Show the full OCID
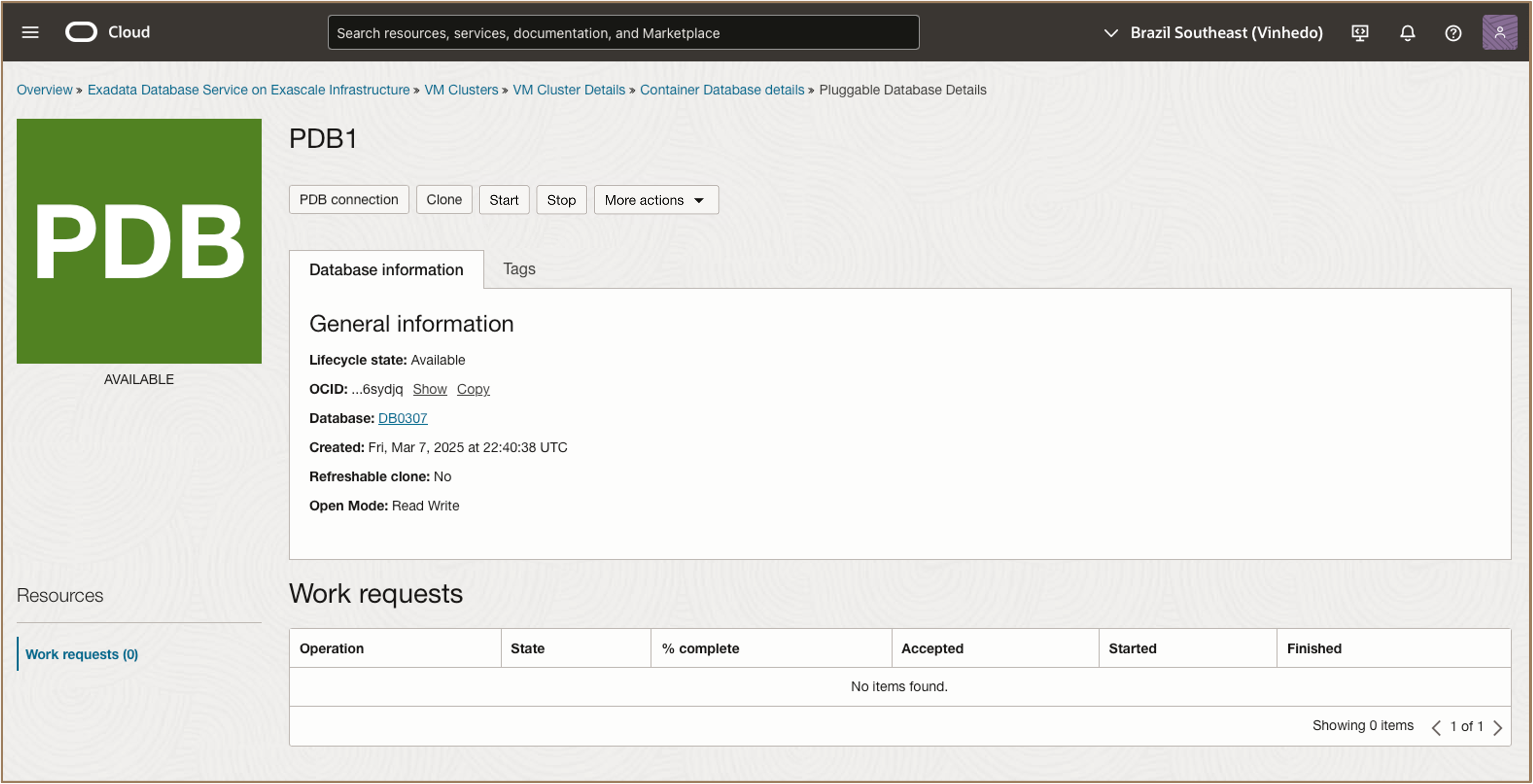Viewport: 1533px width, 784px height. click(x=430, y=389)
